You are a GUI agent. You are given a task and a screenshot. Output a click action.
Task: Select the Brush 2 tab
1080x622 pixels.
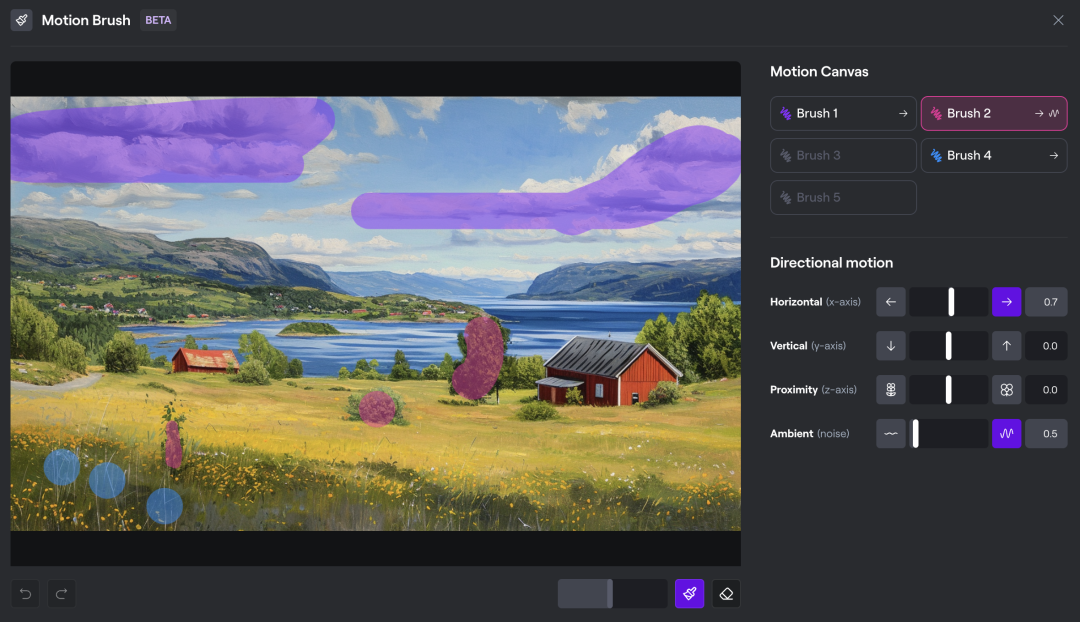(994, 114)
